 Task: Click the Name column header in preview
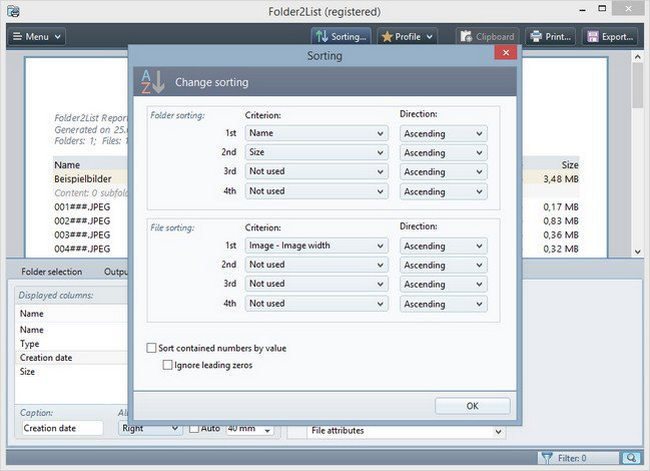(67, 165)
